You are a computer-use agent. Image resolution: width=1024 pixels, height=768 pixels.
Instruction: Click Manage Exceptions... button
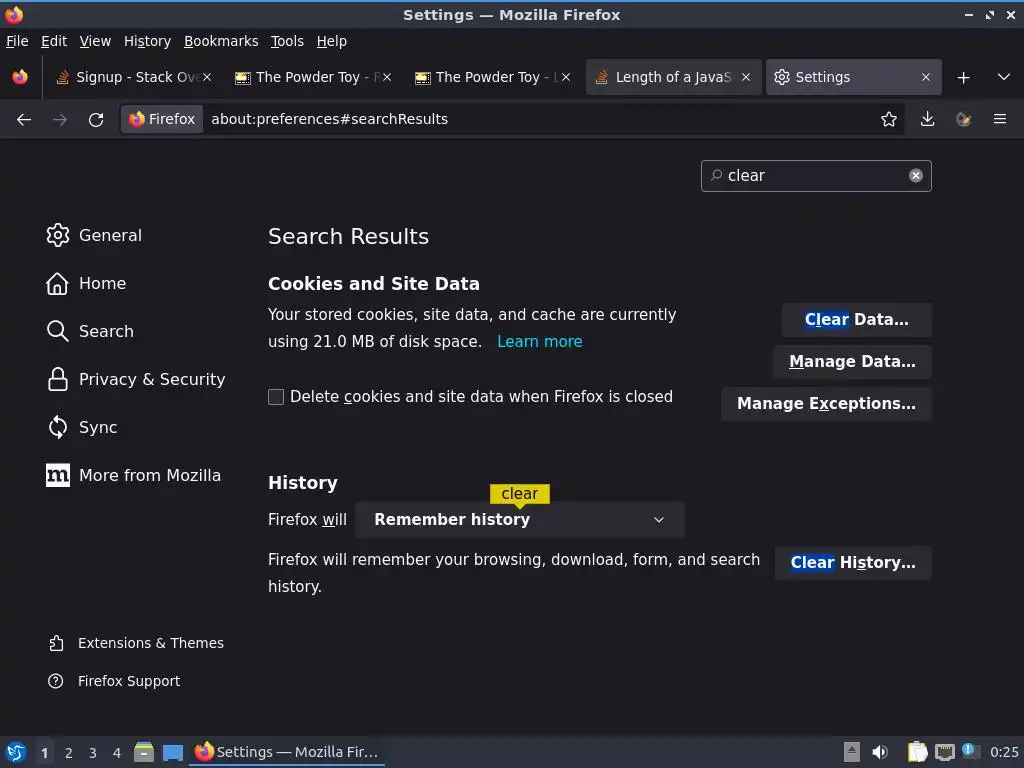pyautogui.click(x=826, y=404)
